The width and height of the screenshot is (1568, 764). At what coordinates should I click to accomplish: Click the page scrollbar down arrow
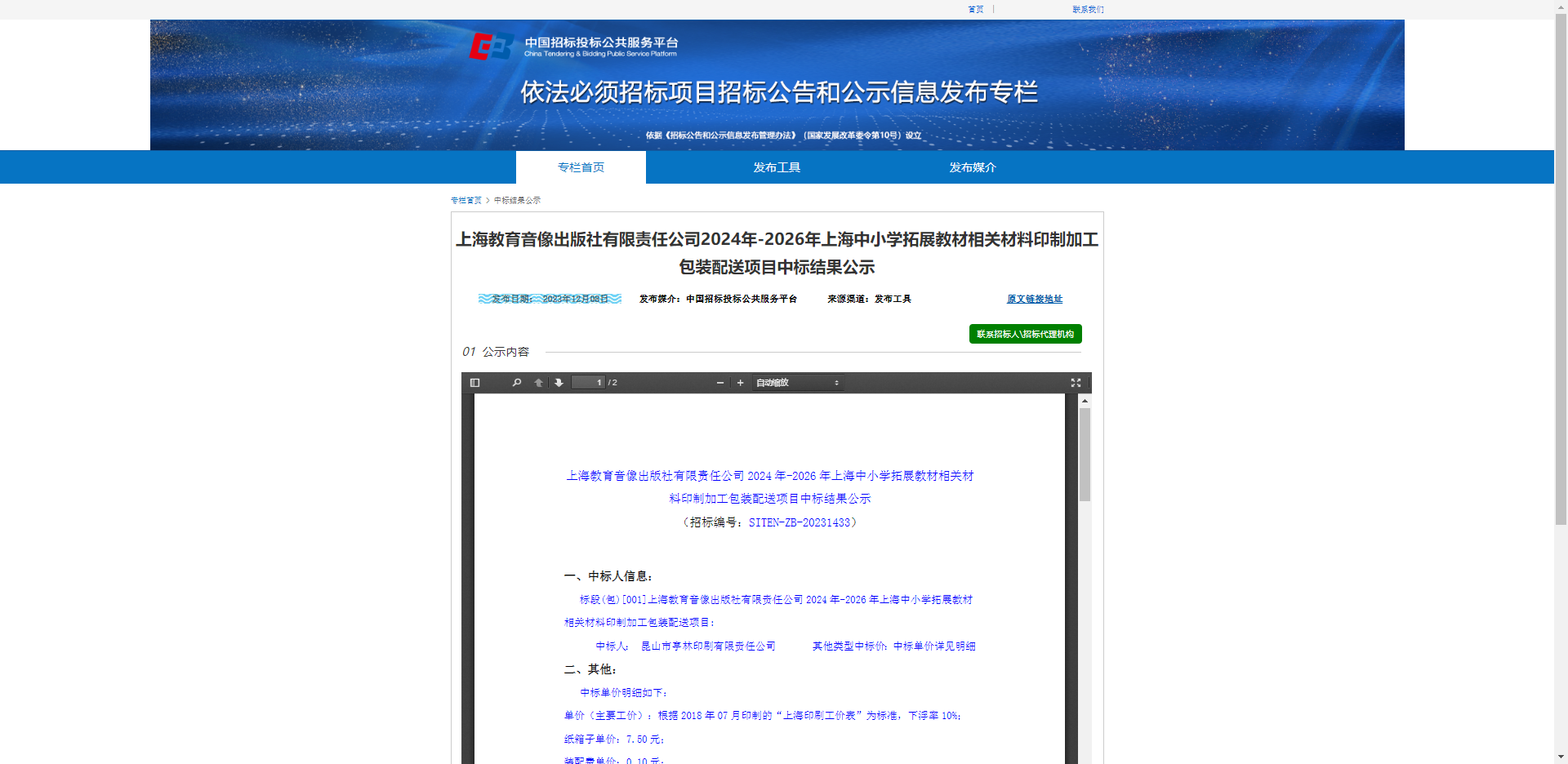(x=1561, y=757)
